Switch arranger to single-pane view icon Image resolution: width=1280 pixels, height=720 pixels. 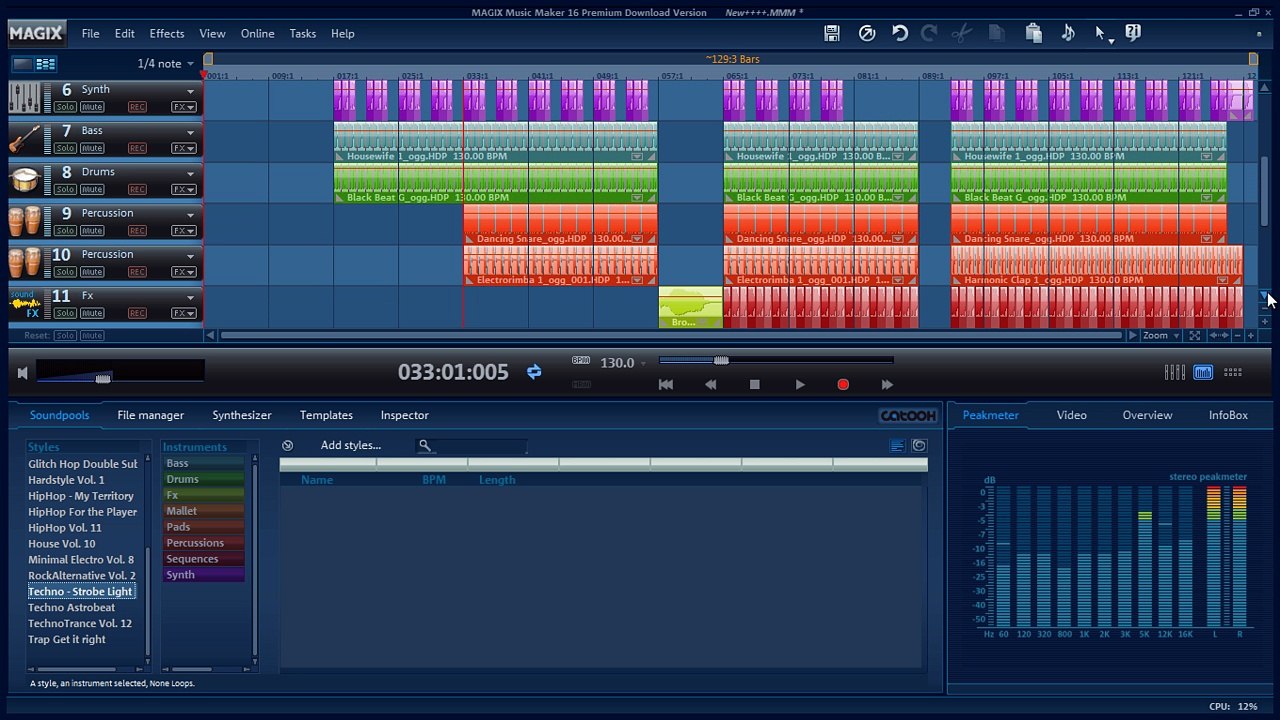click(22, 64)
